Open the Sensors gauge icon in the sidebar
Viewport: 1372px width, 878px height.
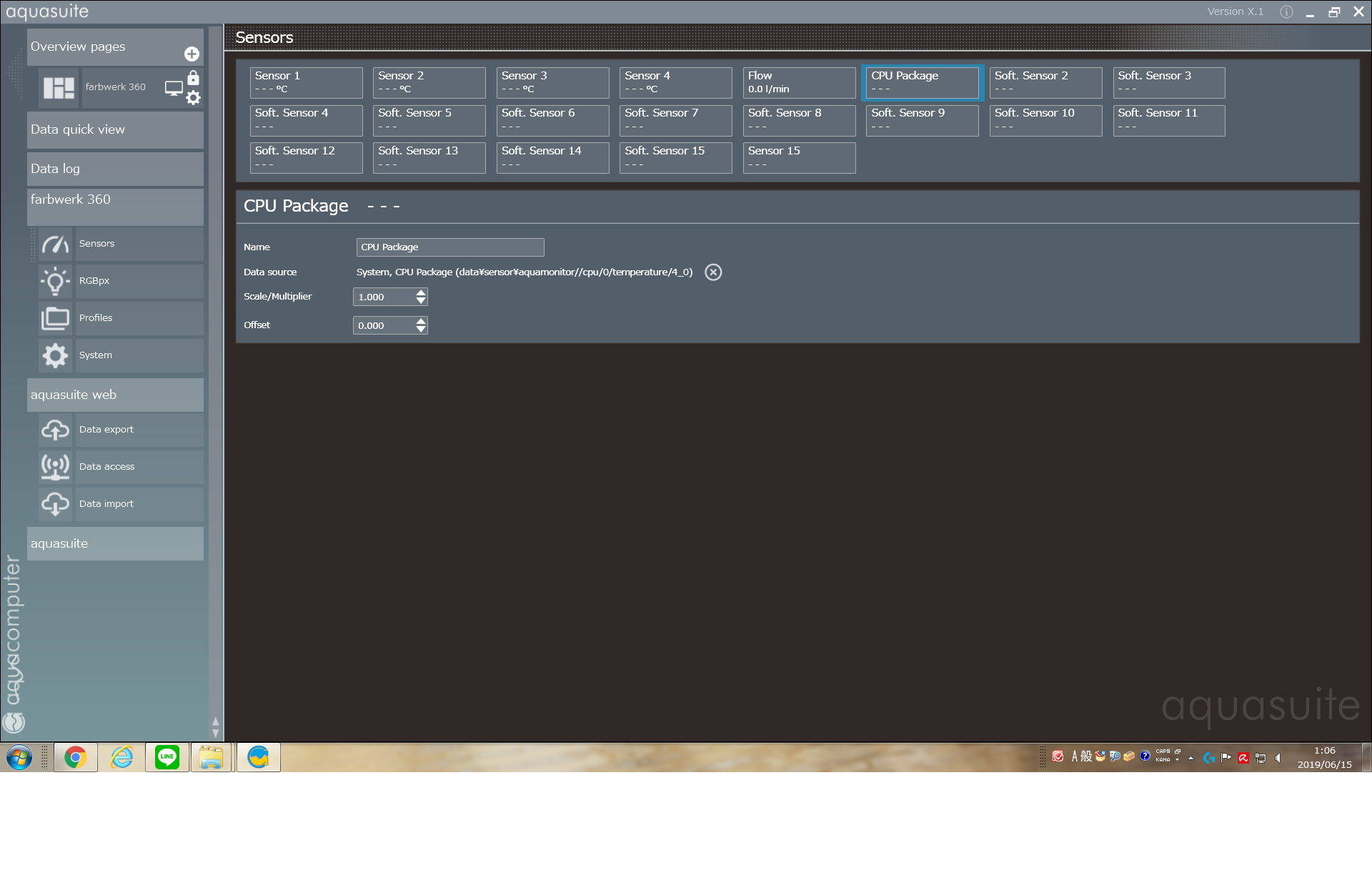pyautogui.click(x=55, y=244)
